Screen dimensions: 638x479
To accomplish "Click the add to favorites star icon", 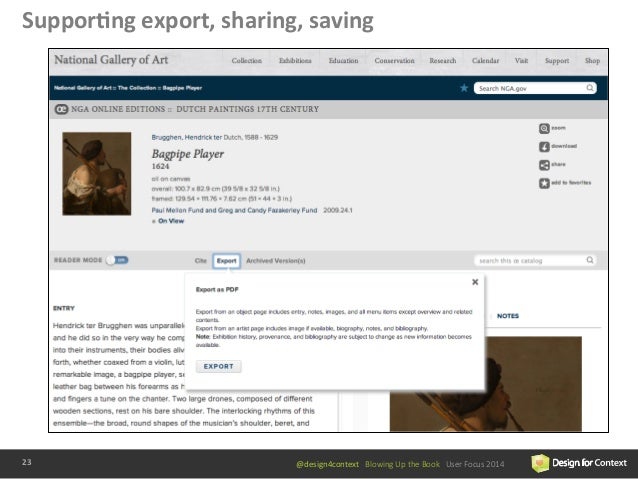I will pyautogui.click(x=544, y=184).
